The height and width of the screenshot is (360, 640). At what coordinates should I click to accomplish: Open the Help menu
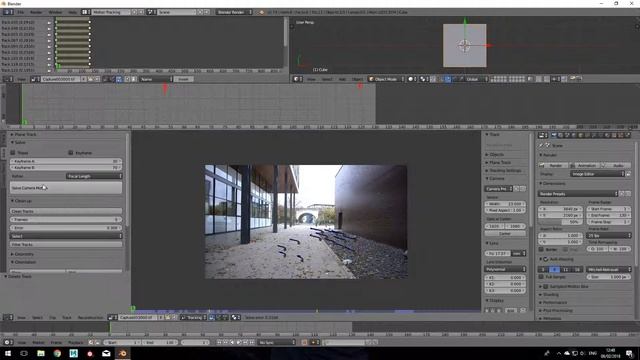coord(72,12)
